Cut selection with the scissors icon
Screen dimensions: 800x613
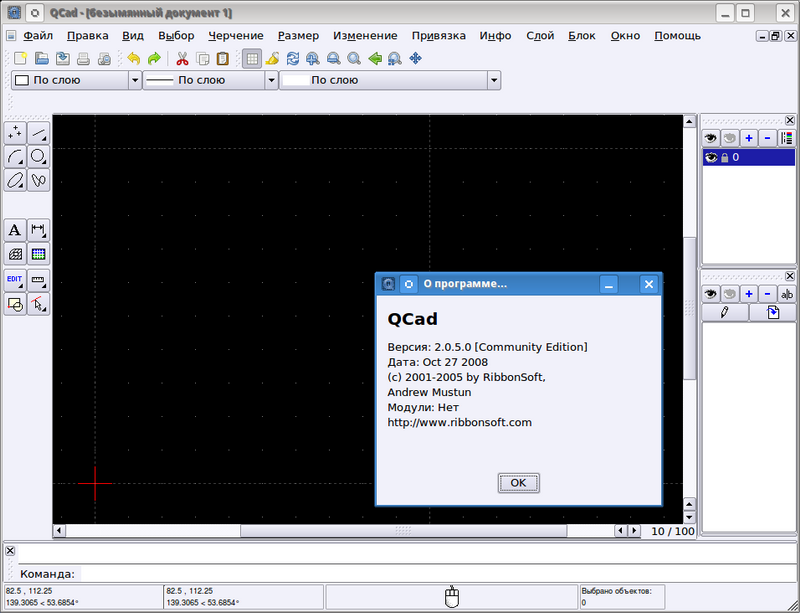coord(182,59)
